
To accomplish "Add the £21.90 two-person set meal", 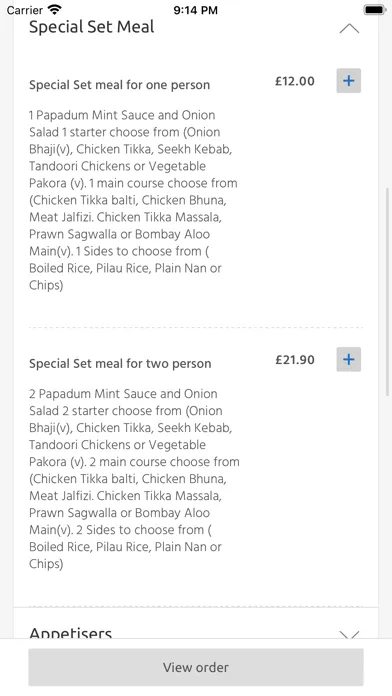I will point(348,360).
